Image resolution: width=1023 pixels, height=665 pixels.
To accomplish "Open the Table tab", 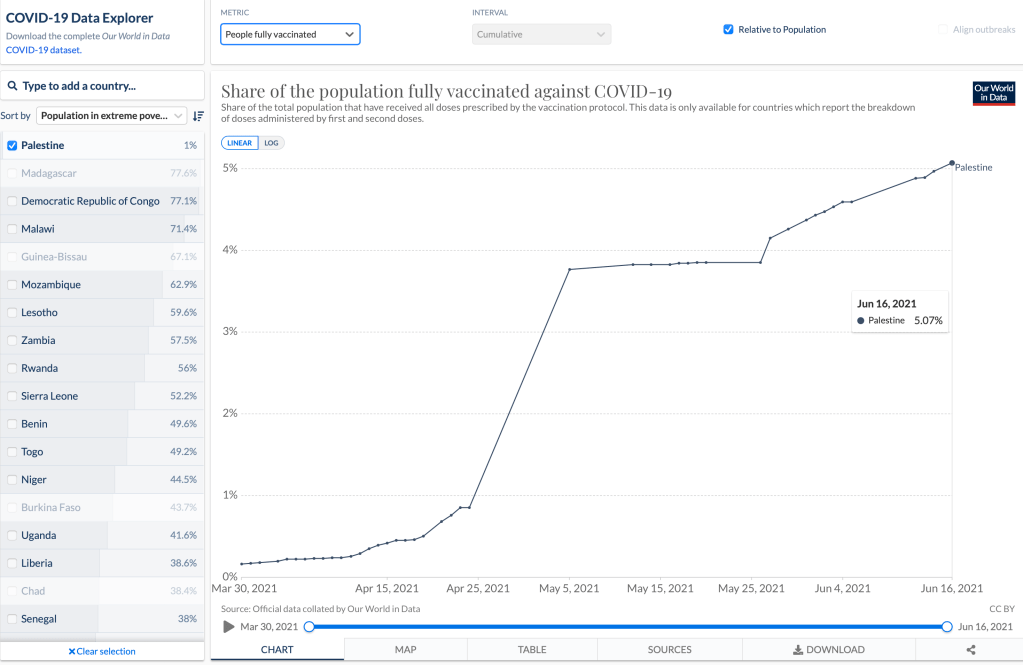I will pyautogui.click(x=532, y=650).
